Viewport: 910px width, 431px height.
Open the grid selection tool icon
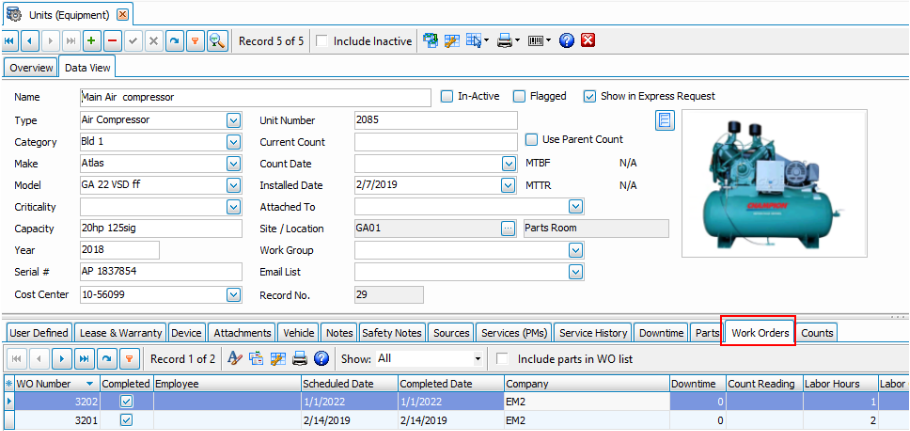[x=474, y=41]
